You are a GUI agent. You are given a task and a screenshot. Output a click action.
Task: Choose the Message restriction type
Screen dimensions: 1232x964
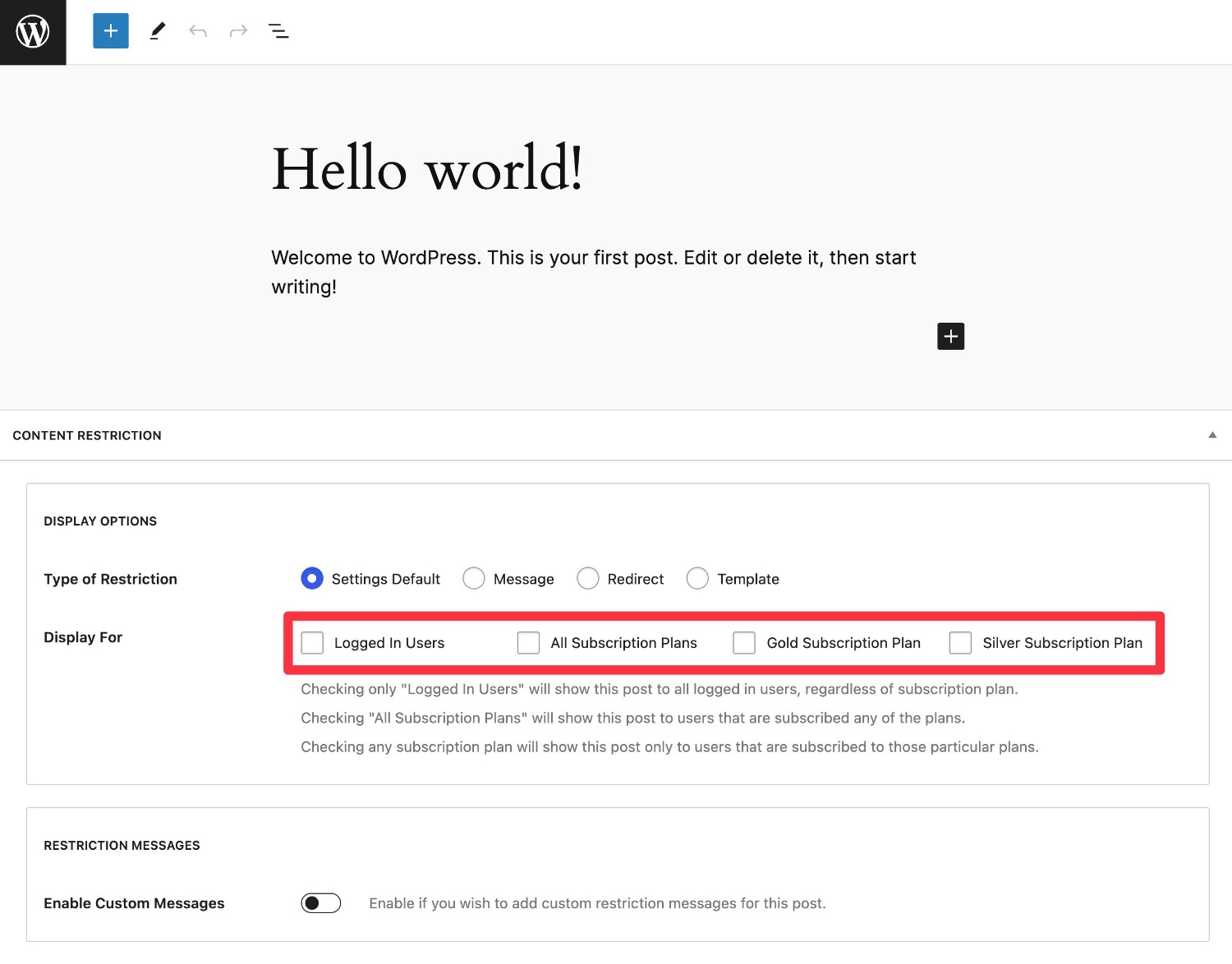pyautogui.click(x=474, y=579)
